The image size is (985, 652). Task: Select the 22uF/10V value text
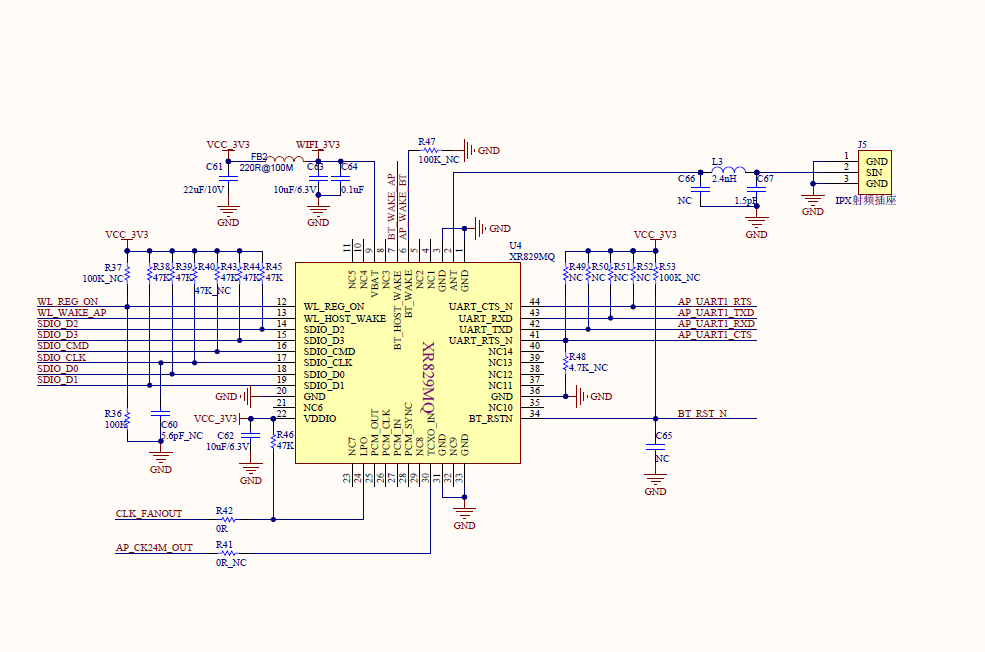pos(204,189)
